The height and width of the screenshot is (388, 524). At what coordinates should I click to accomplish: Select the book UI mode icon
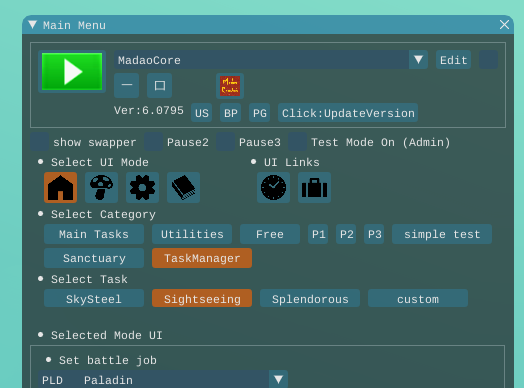(x=183, y=187)
